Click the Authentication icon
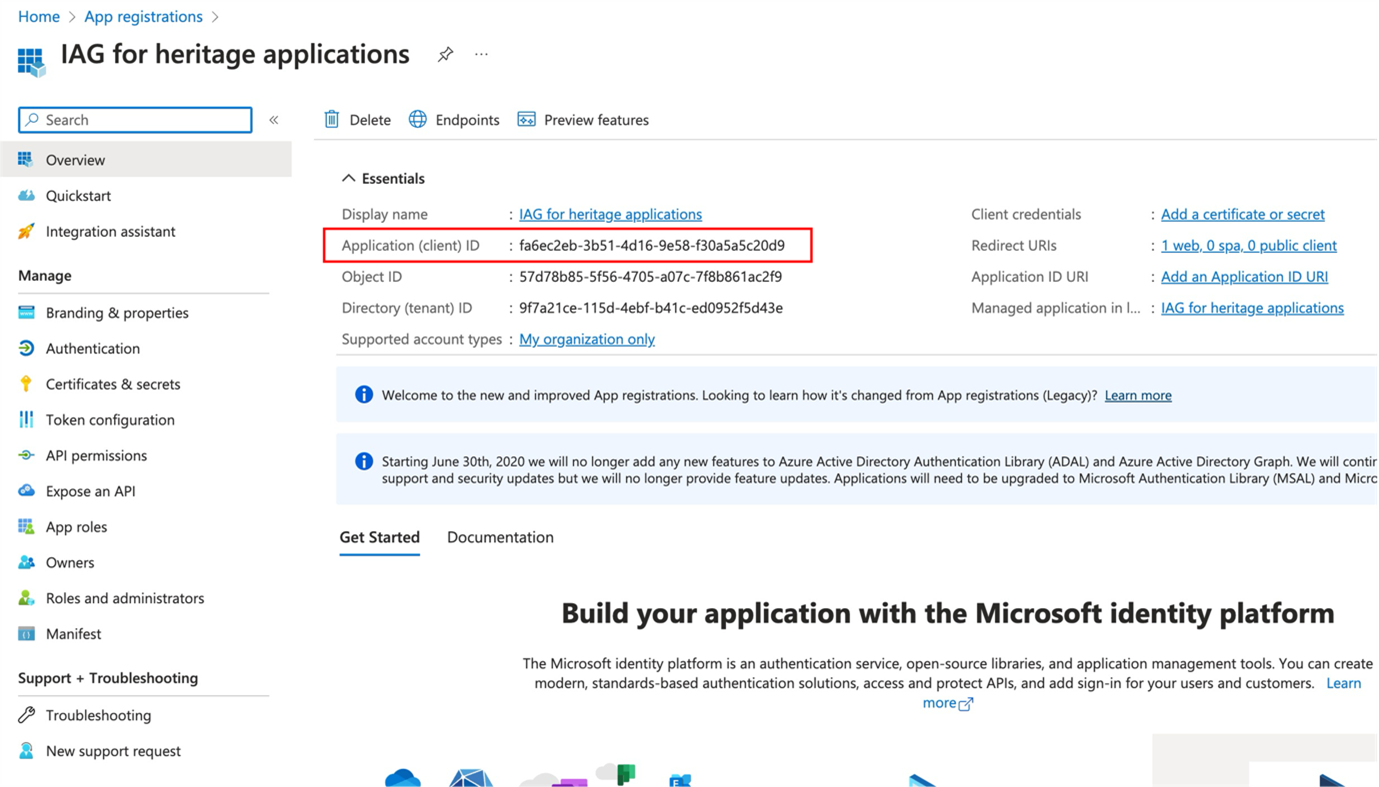This screenshot has height=787, width=1379. pos(26,348)
